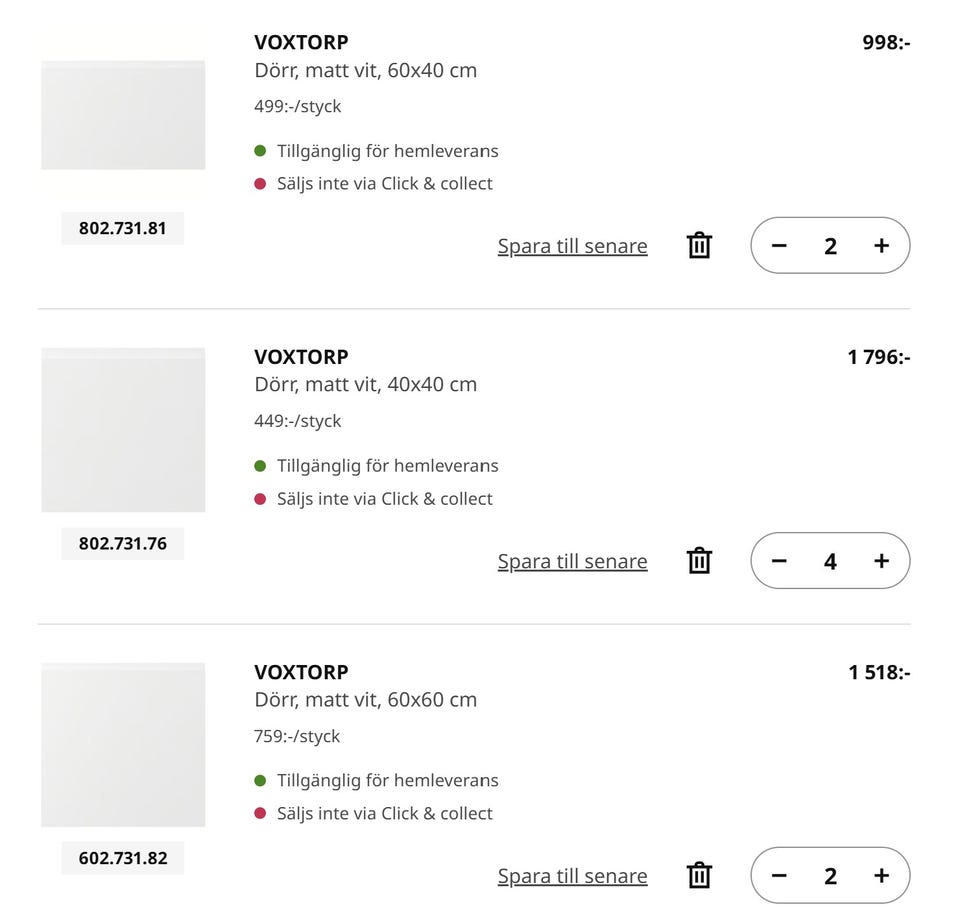The height and width of the screenshot is (907, 960).
Task: View the 40x40 cm door image
Action: click(123, 430)
